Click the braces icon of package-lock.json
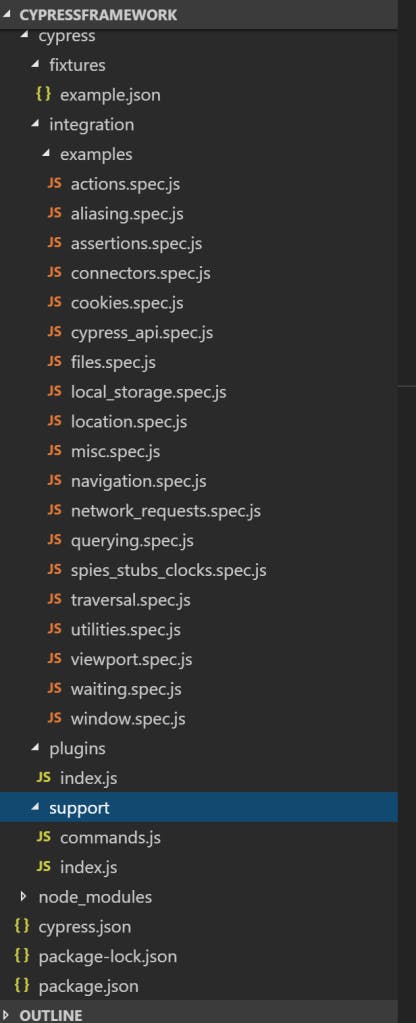Viewport: 416px width, 1023px height. tap(22, 956)
